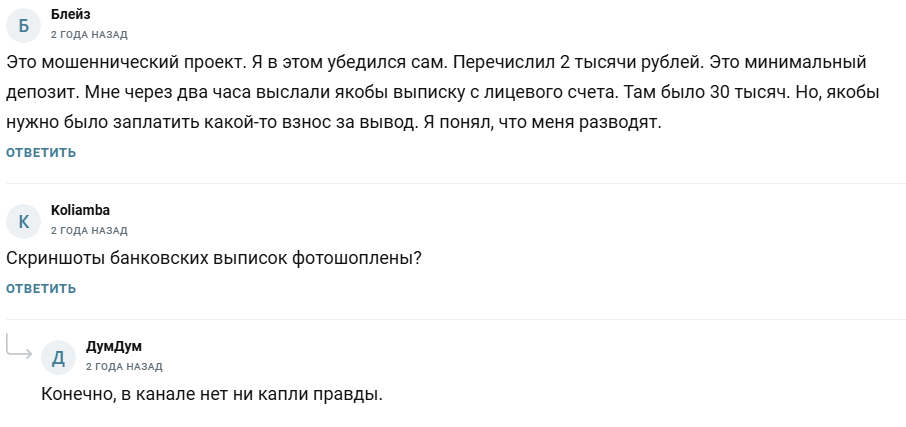
Task: Open the Koliamba avatar with letter K
Action: (x=24, y=220)
